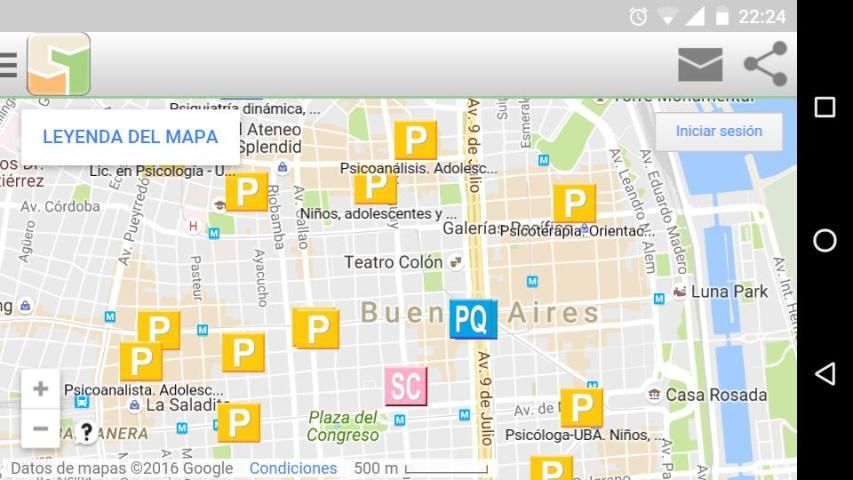Tap the P marker above Psicoanálisis. Adolesc...
This screenshot has height=480, width=853.
point(415,140)
